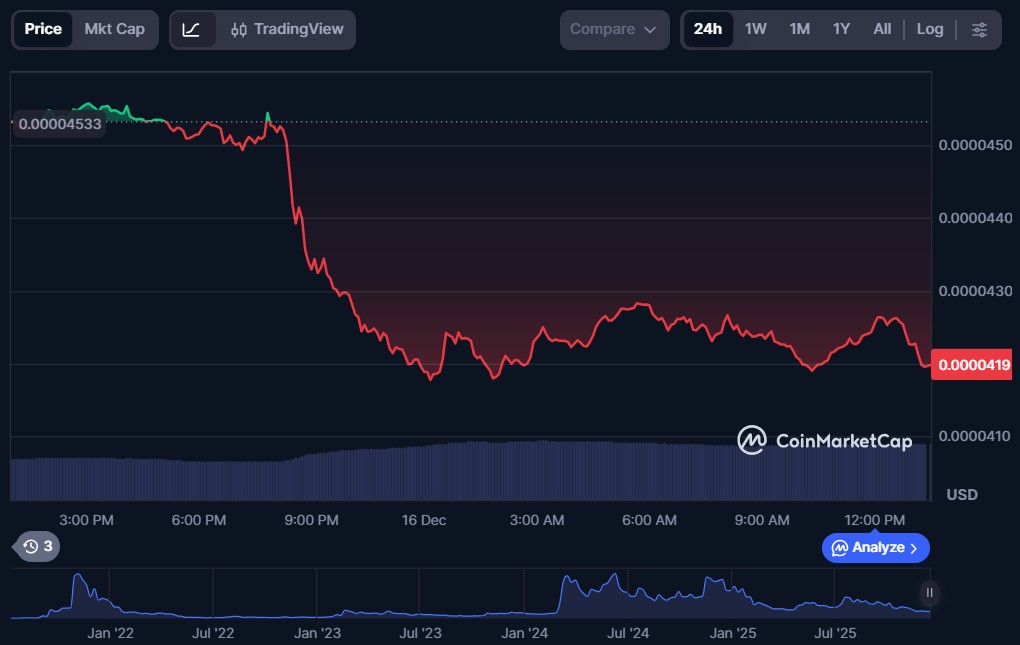
Task: Choose the 1M time range
Action: pos(799,29)
